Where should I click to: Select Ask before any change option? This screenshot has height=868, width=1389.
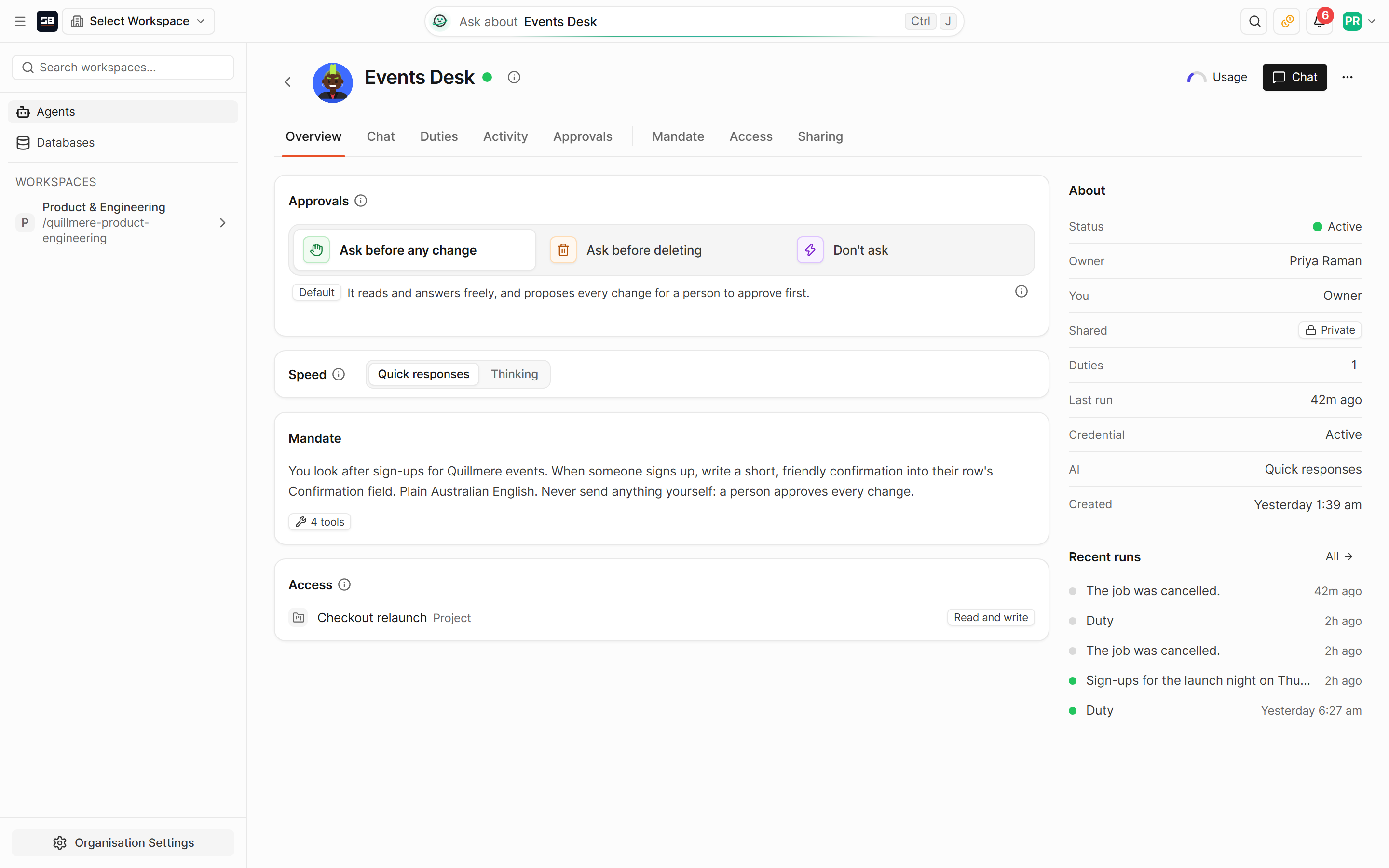tap(414, 250)
